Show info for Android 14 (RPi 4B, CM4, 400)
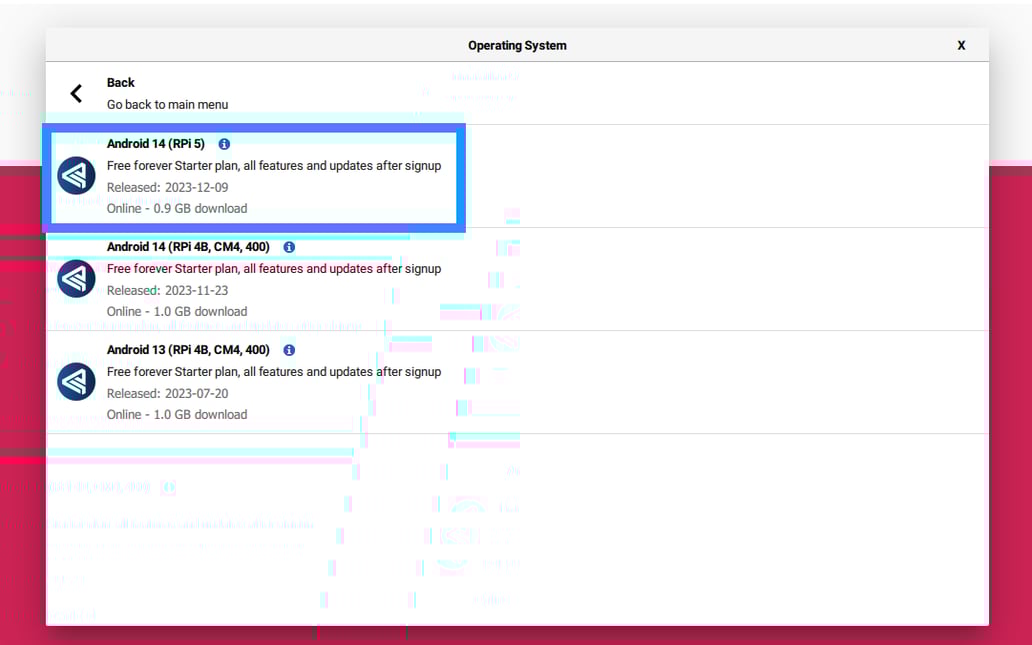The image size is (1032, 645). click(x=289, y=247)
